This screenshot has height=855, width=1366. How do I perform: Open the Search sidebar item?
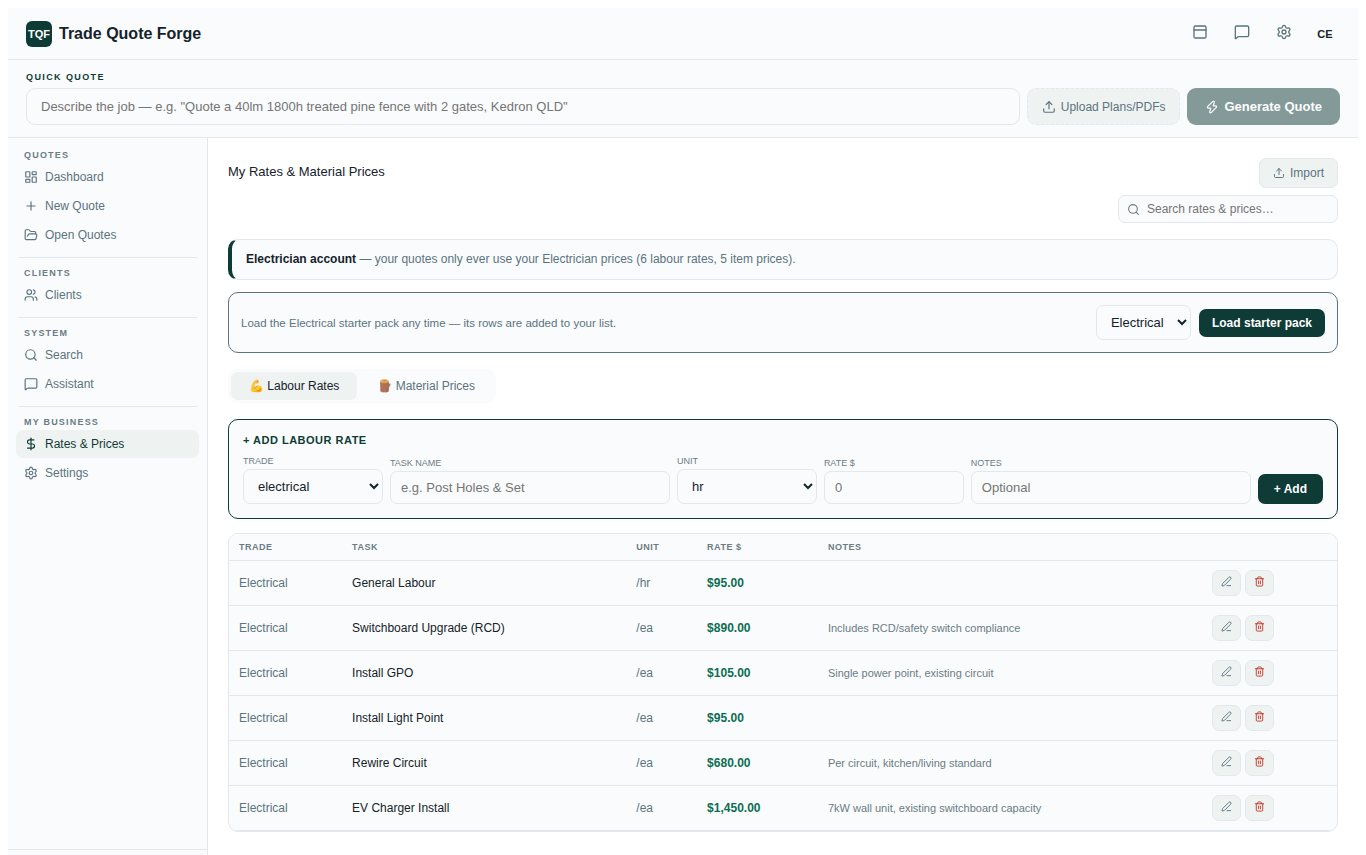pos(107,355)
